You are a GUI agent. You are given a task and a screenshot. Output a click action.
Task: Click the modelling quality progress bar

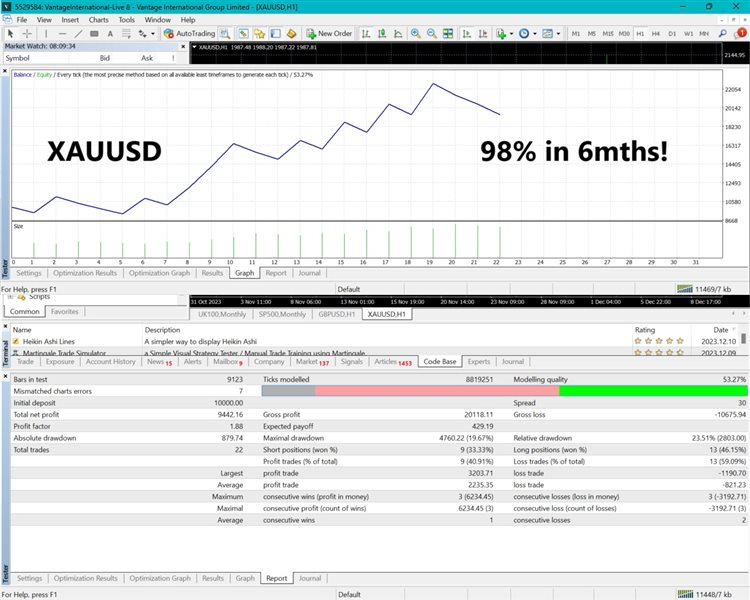[x=504, y=391]
